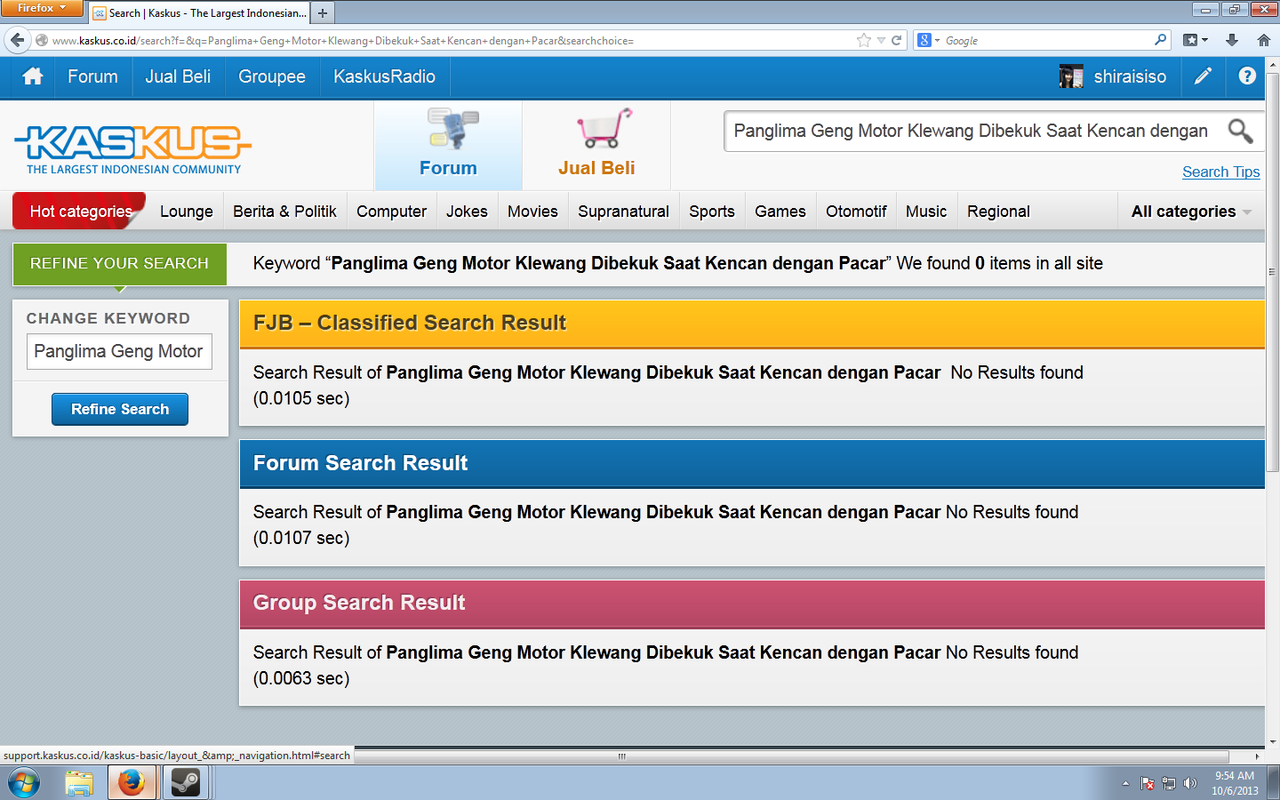This screenshot has height=800, width=1280.
Task: Open Jual Beli in top navigation bar
Action: tap(178, 77)
